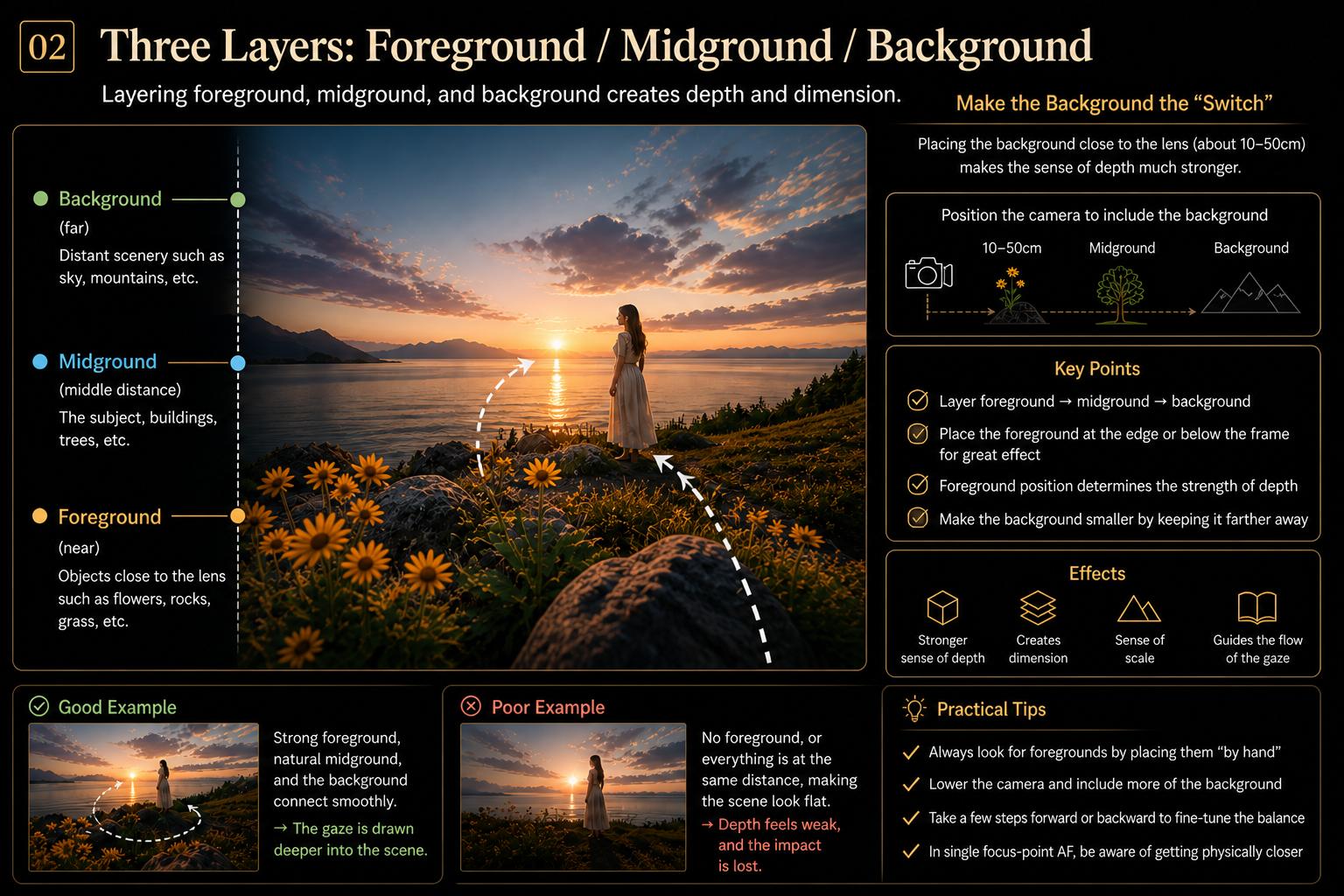Screen dimensions: 1344x896
Task: Click the Guides the flow of the gaze caption
Action: coord(1257,649)
